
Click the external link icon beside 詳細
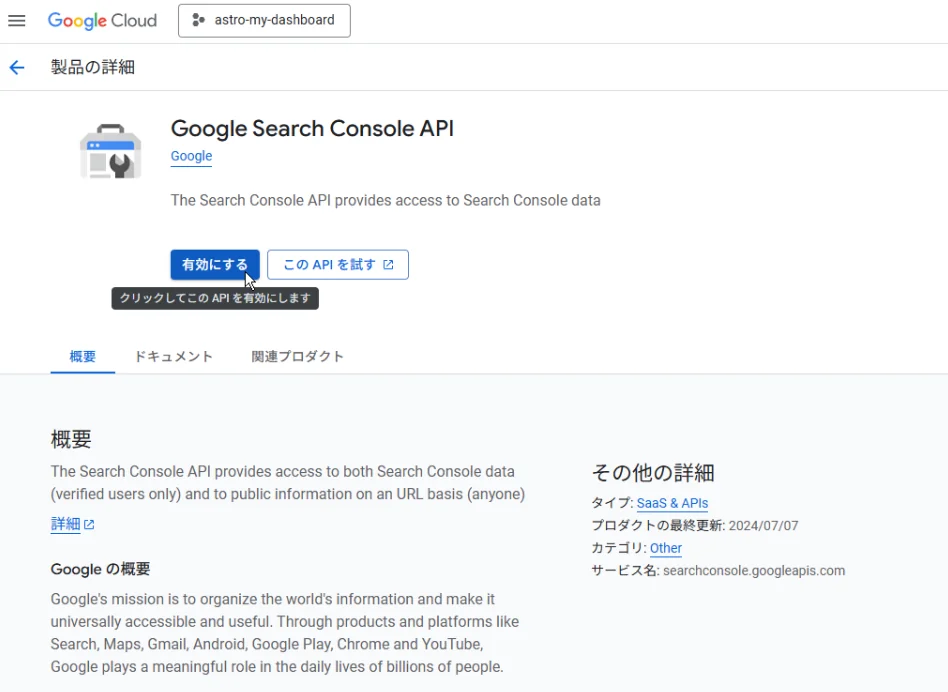click(x=90, y=525)
